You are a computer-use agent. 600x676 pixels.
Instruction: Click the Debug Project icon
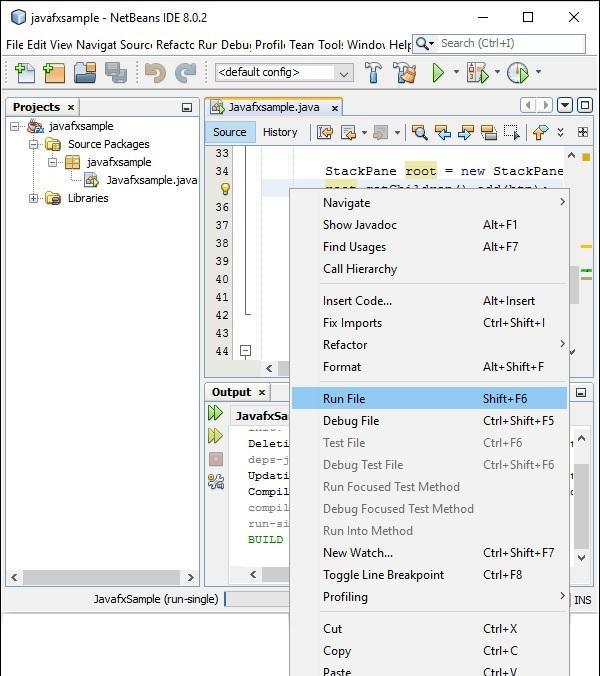point(478,72)
